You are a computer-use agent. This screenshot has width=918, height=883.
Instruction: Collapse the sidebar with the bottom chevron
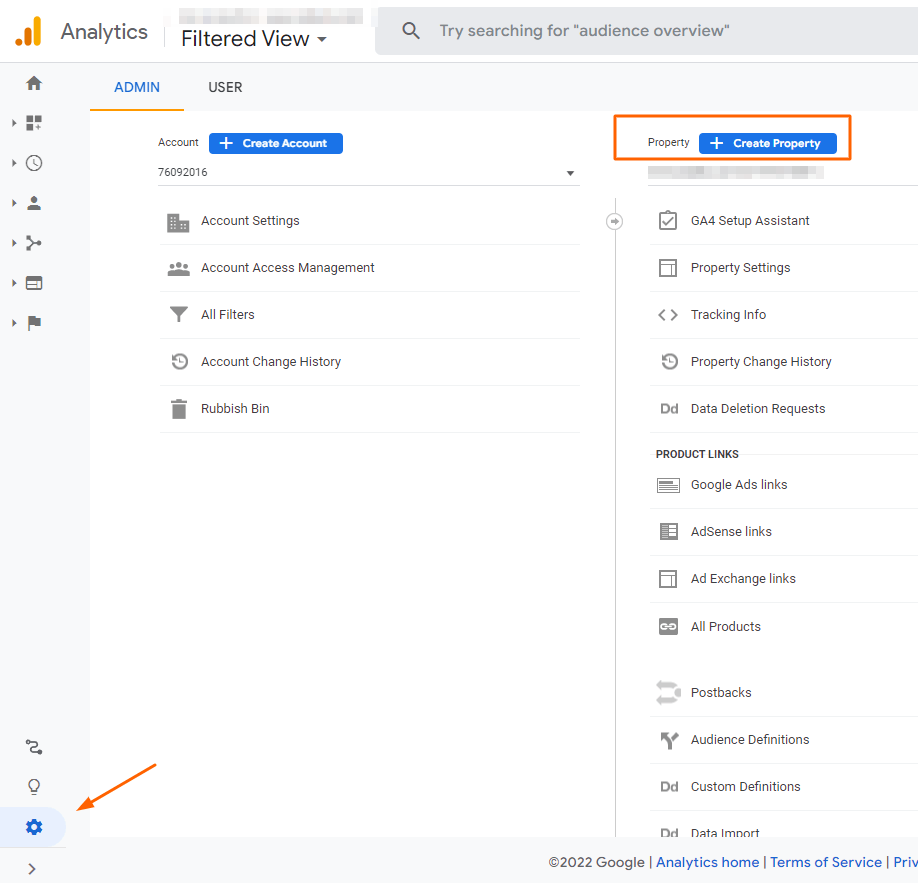point(33,868)
